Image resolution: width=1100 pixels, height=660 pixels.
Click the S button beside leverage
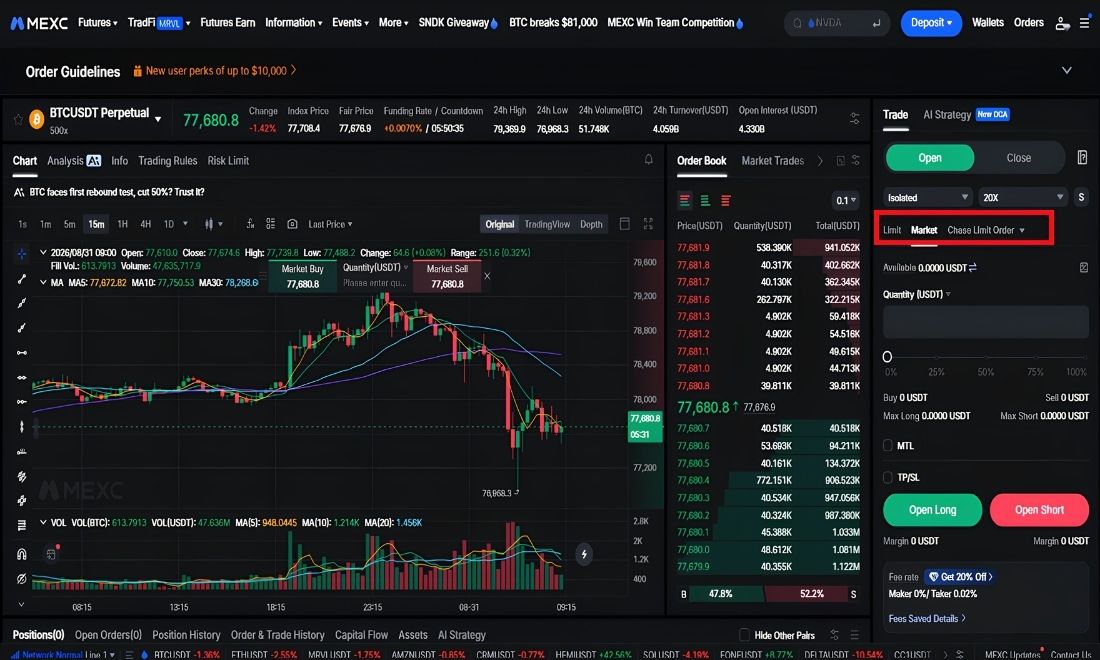[x=1081, y=197]
